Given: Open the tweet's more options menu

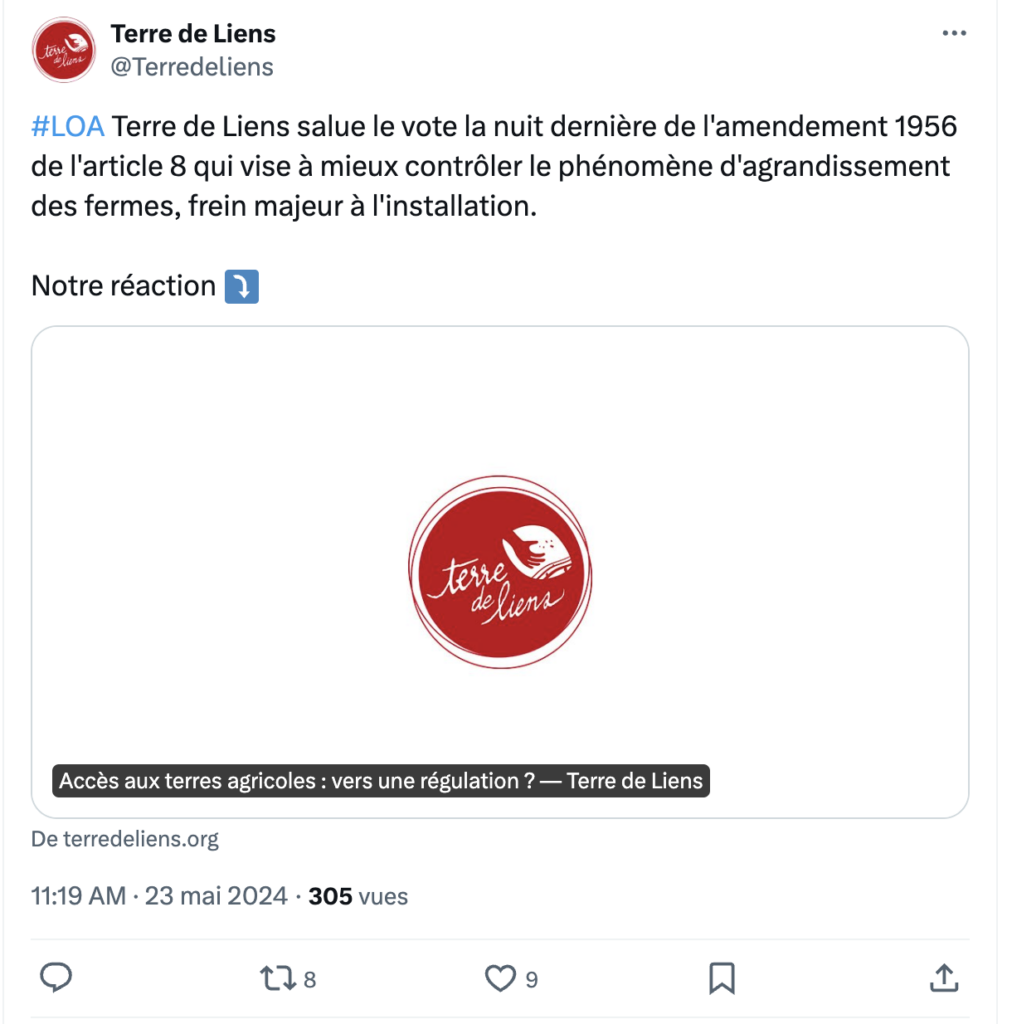Looking at the screenshot, I should click(x=955, y=34).
